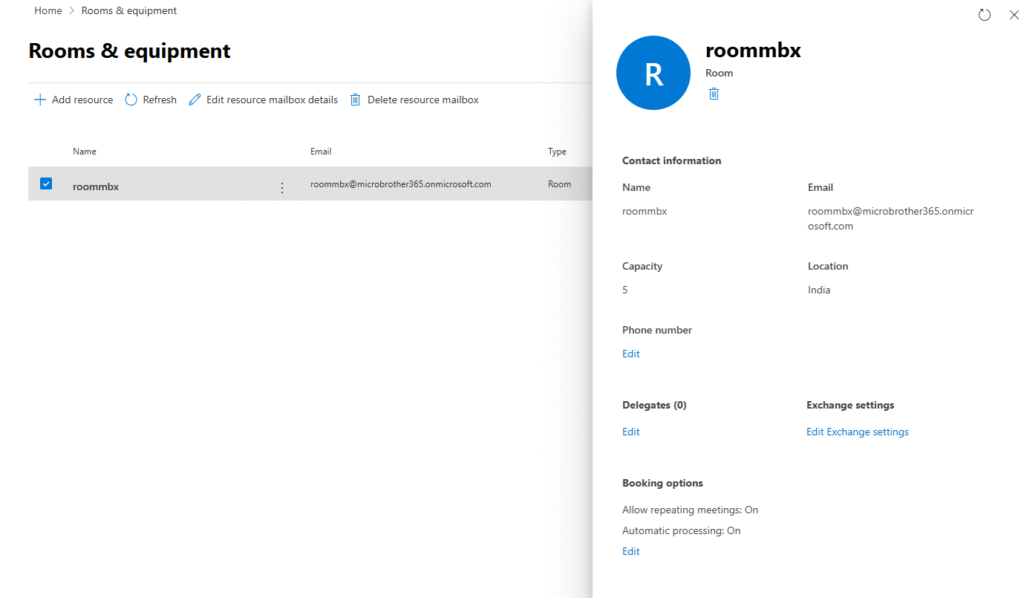Click the Refresh circular arrow icon
The image size is (1024, 598).
tap(131, 100)
